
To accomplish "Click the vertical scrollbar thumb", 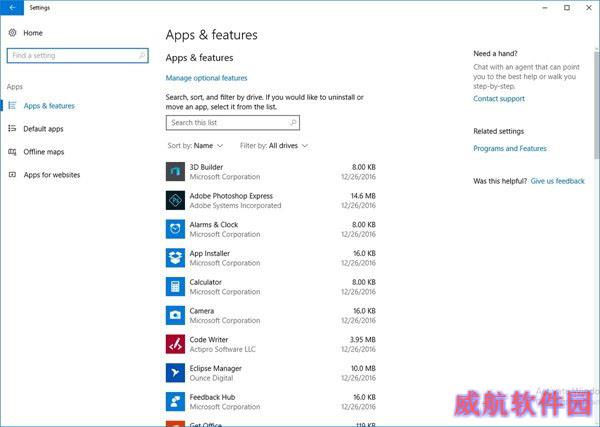I will pos(597,104).
